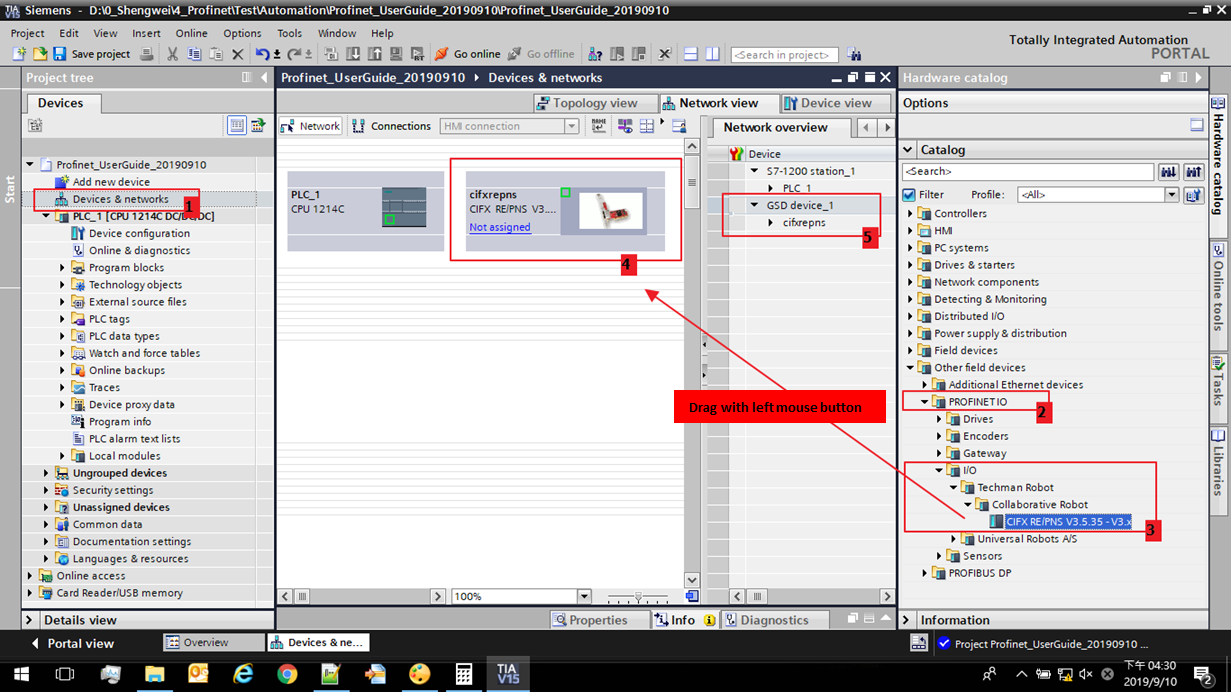Expand the Details view panel
Viewport: 1231px width, 692px height.
point(30,620)
